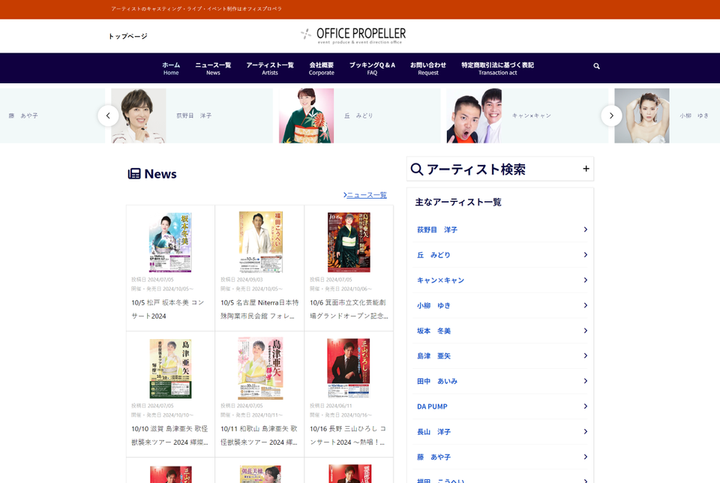Click 小柳 ゆき photo in carousel

(x=642, y=116)
